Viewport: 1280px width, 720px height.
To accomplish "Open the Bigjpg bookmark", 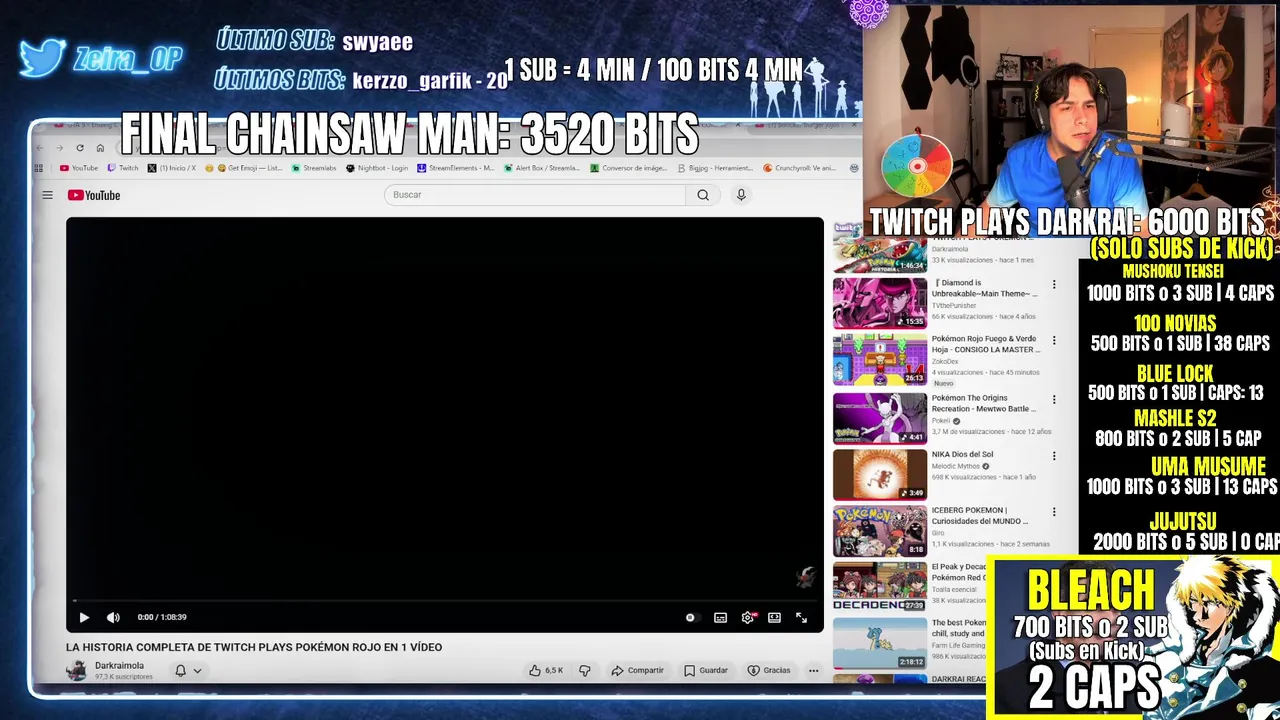I will coord(715,168).
